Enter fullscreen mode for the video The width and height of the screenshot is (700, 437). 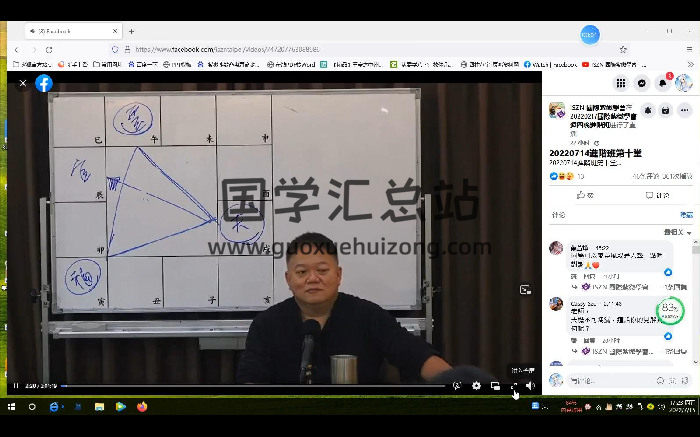tap(514, 386)
